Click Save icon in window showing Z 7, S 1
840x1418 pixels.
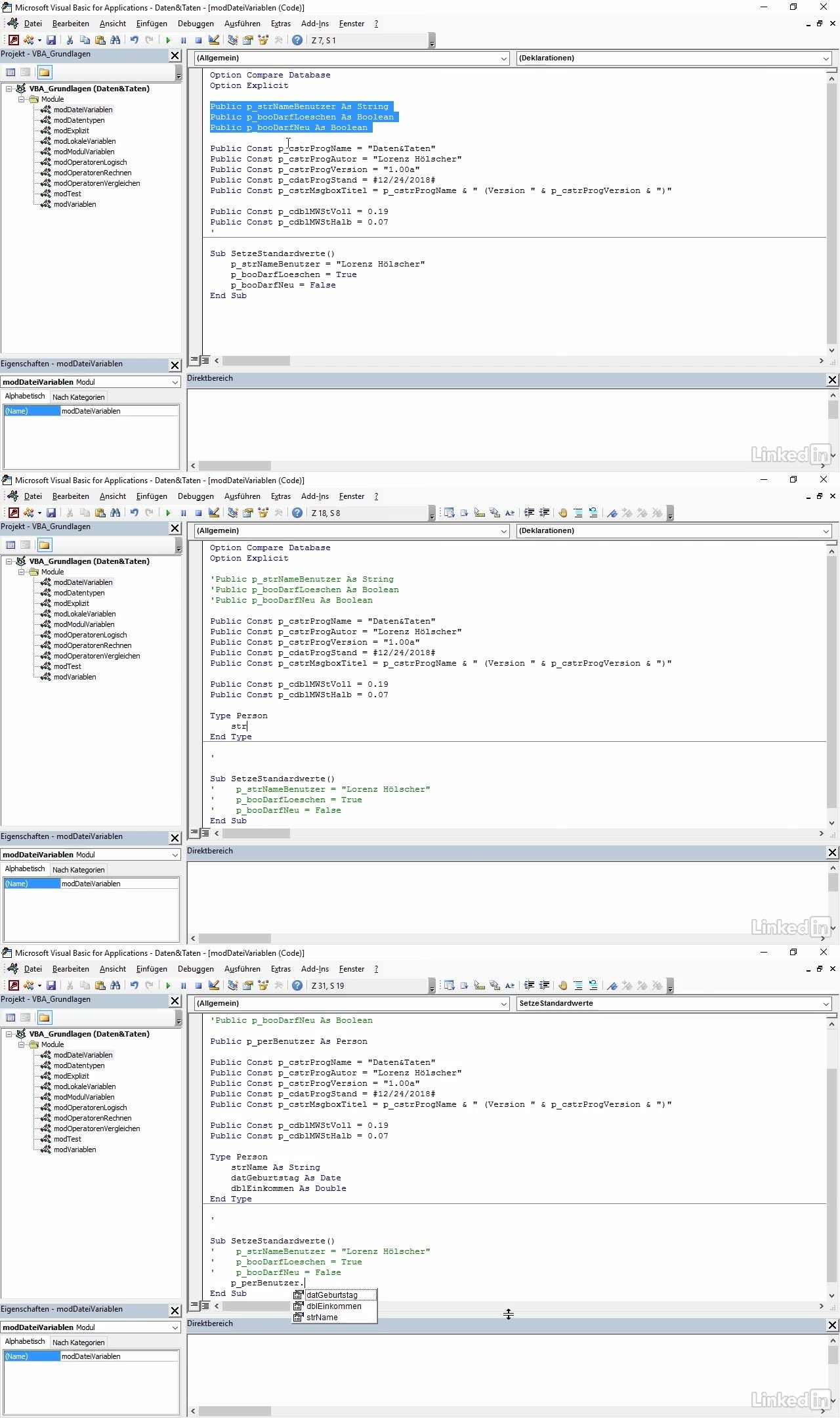[x=51, y=40]
